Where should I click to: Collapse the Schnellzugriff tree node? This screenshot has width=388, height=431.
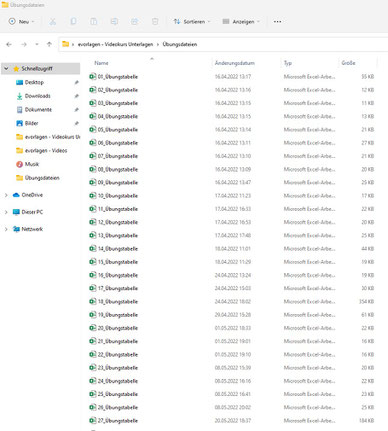click(6, 69)
